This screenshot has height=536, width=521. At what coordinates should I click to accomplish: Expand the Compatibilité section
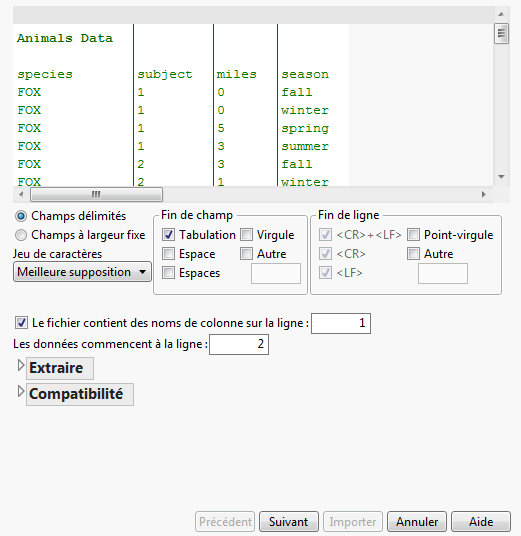pos(21,391)
